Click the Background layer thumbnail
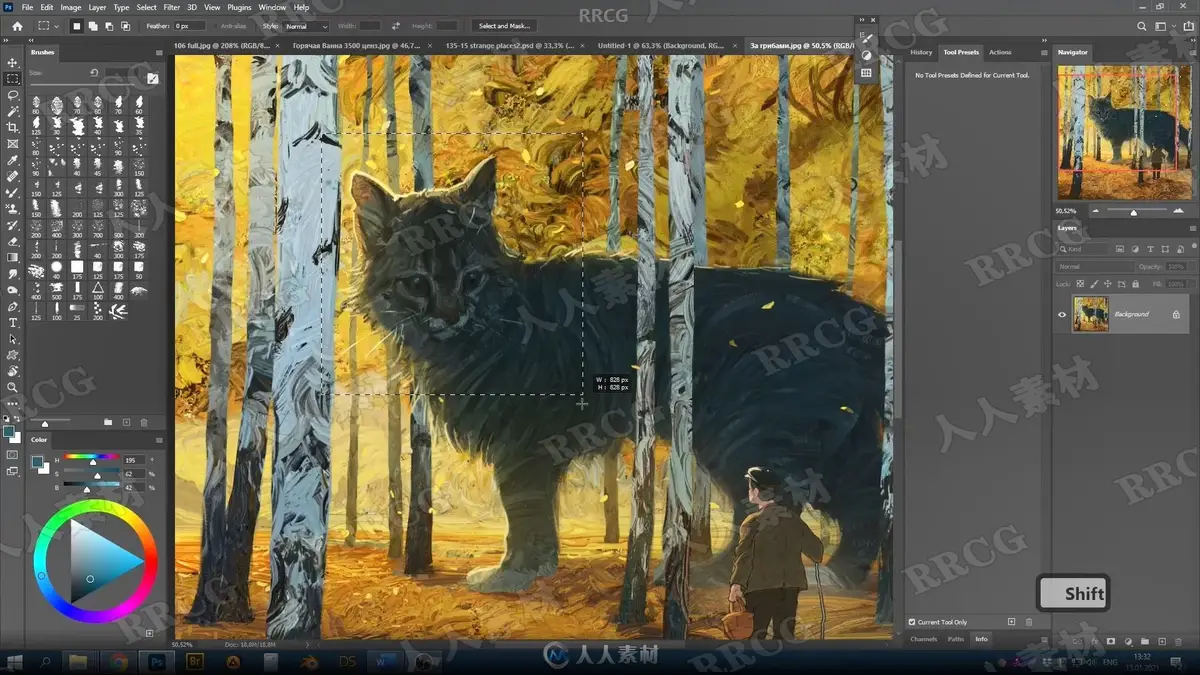Viewport: 1200px width, 675px height. point(1090,314)
